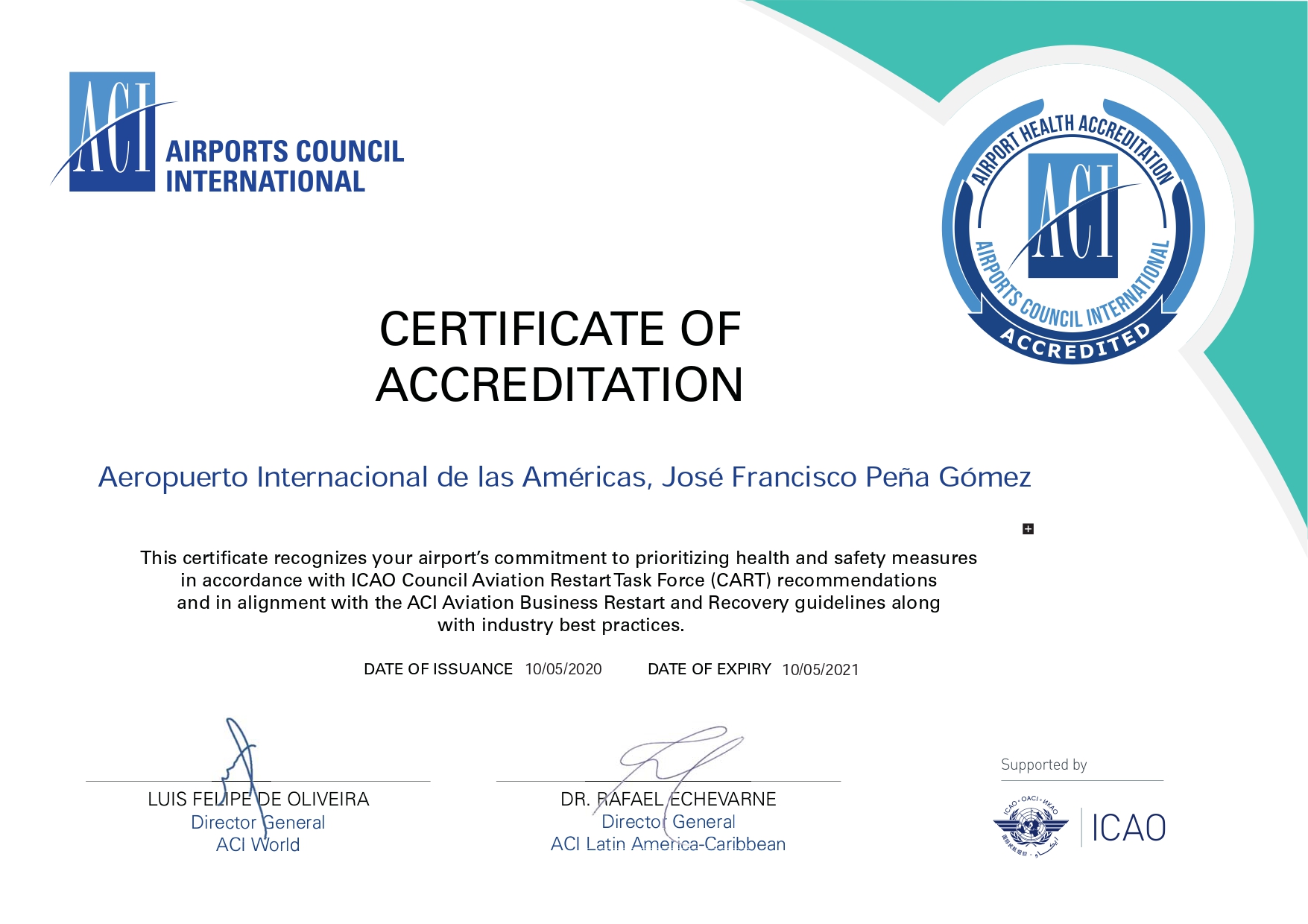This screenshot has width=1308, height=924.
Task: Click the ACI logo square at top left
Action: [x=113, y=132]
